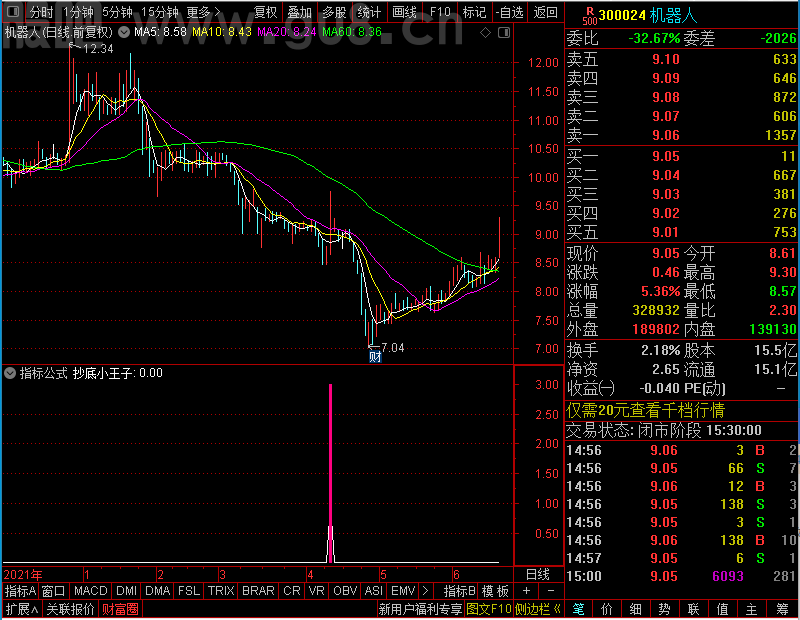Select the 值 value tab

click(722, 609)
